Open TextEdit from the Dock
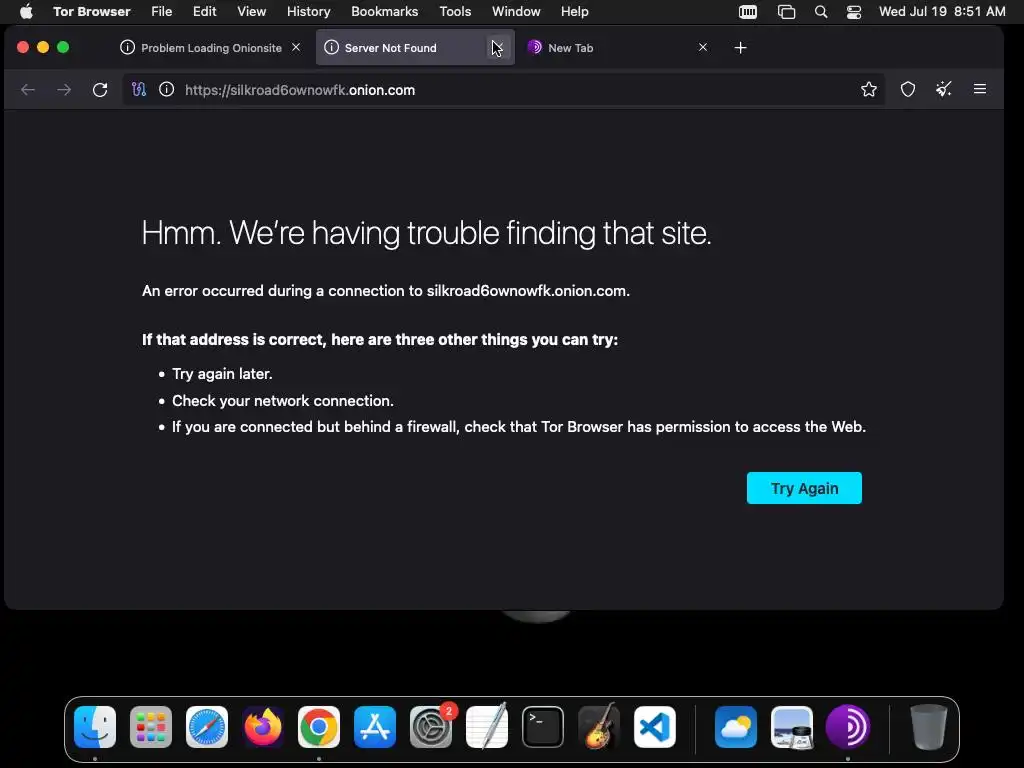This screenshot has height=768, width=1024. [x=487, y=727]
